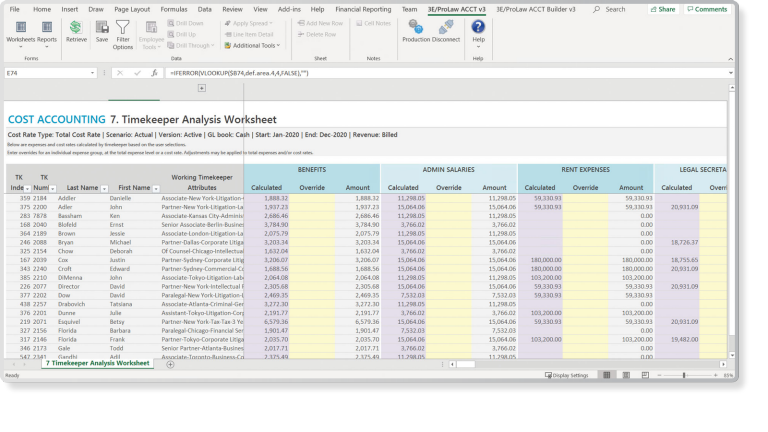
Task: Click the Share button
Action: [x=663, y=9]
